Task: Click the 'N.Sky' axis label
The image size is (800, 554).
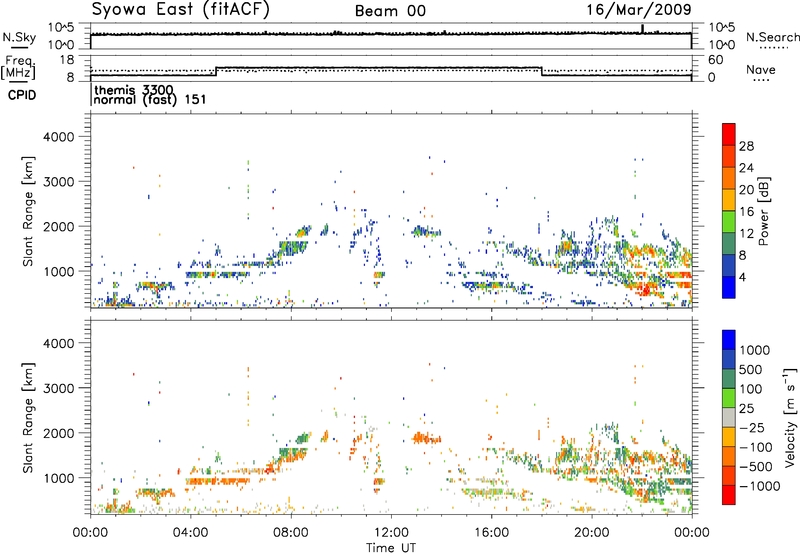Action: point(19,38)
